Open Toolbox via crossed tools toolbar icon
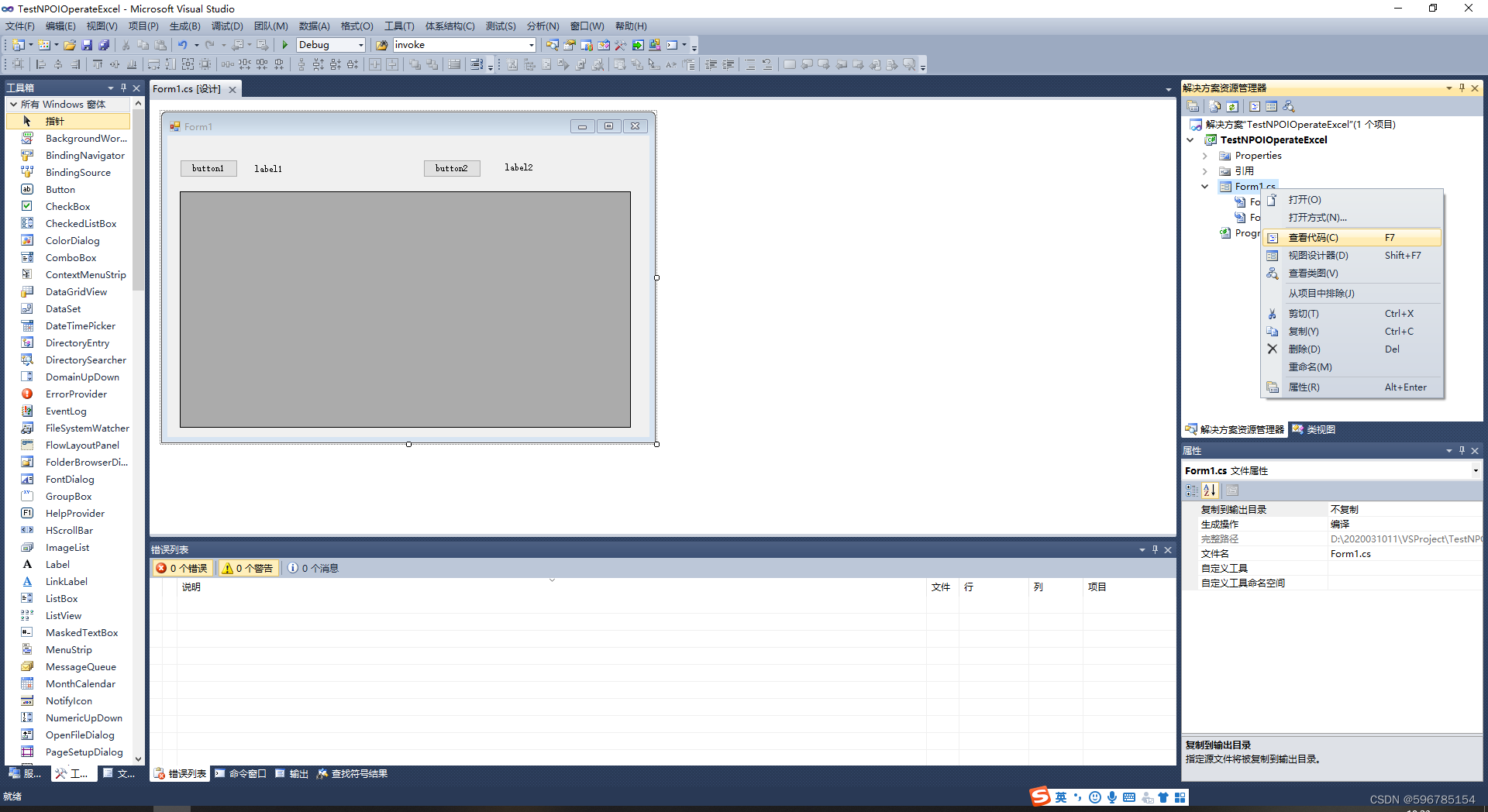Viewport: 1488px width, 812px height. [x=621, y=45]
